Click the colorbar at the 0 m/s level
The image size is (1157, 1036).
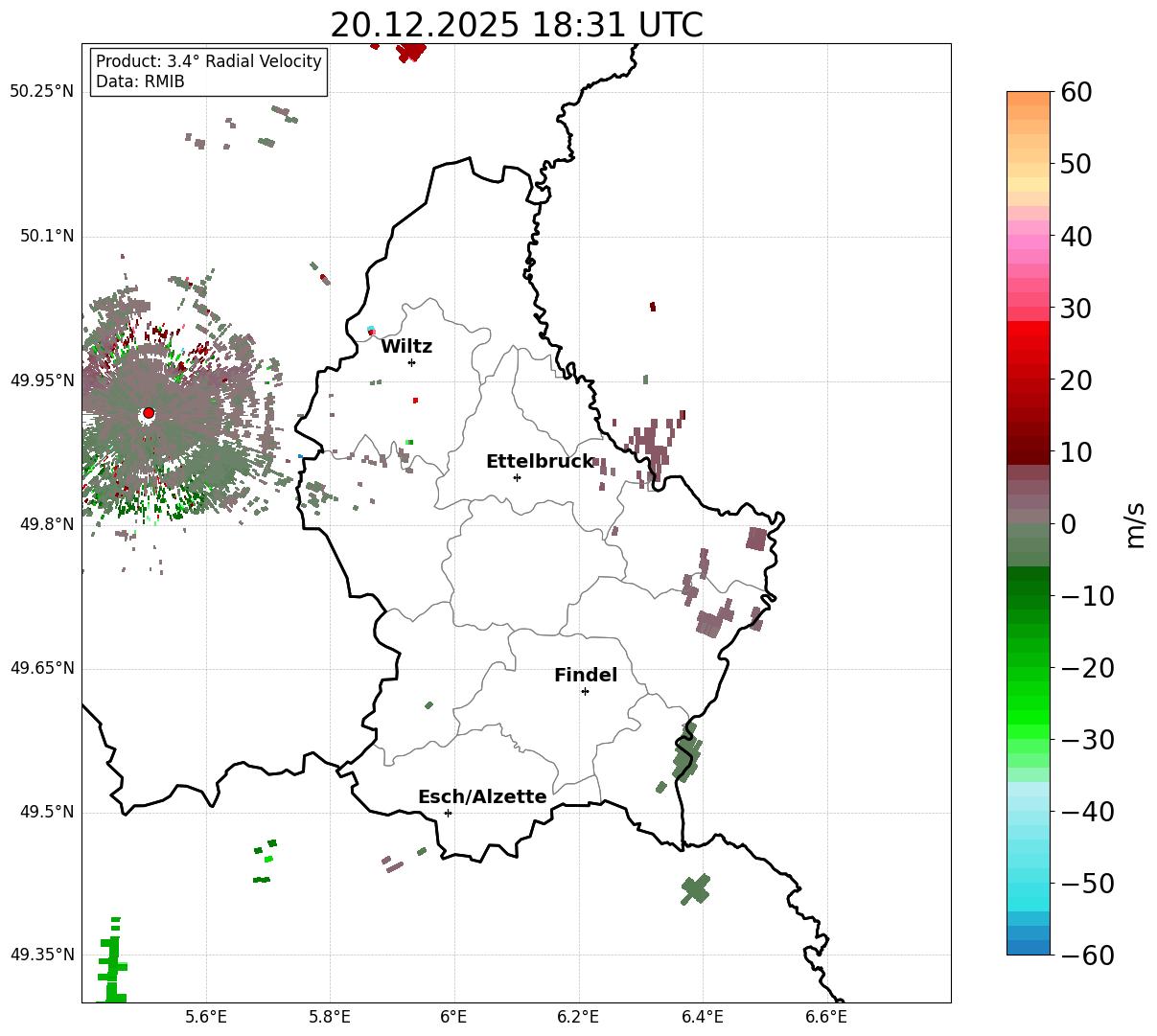coord(1029,524)
